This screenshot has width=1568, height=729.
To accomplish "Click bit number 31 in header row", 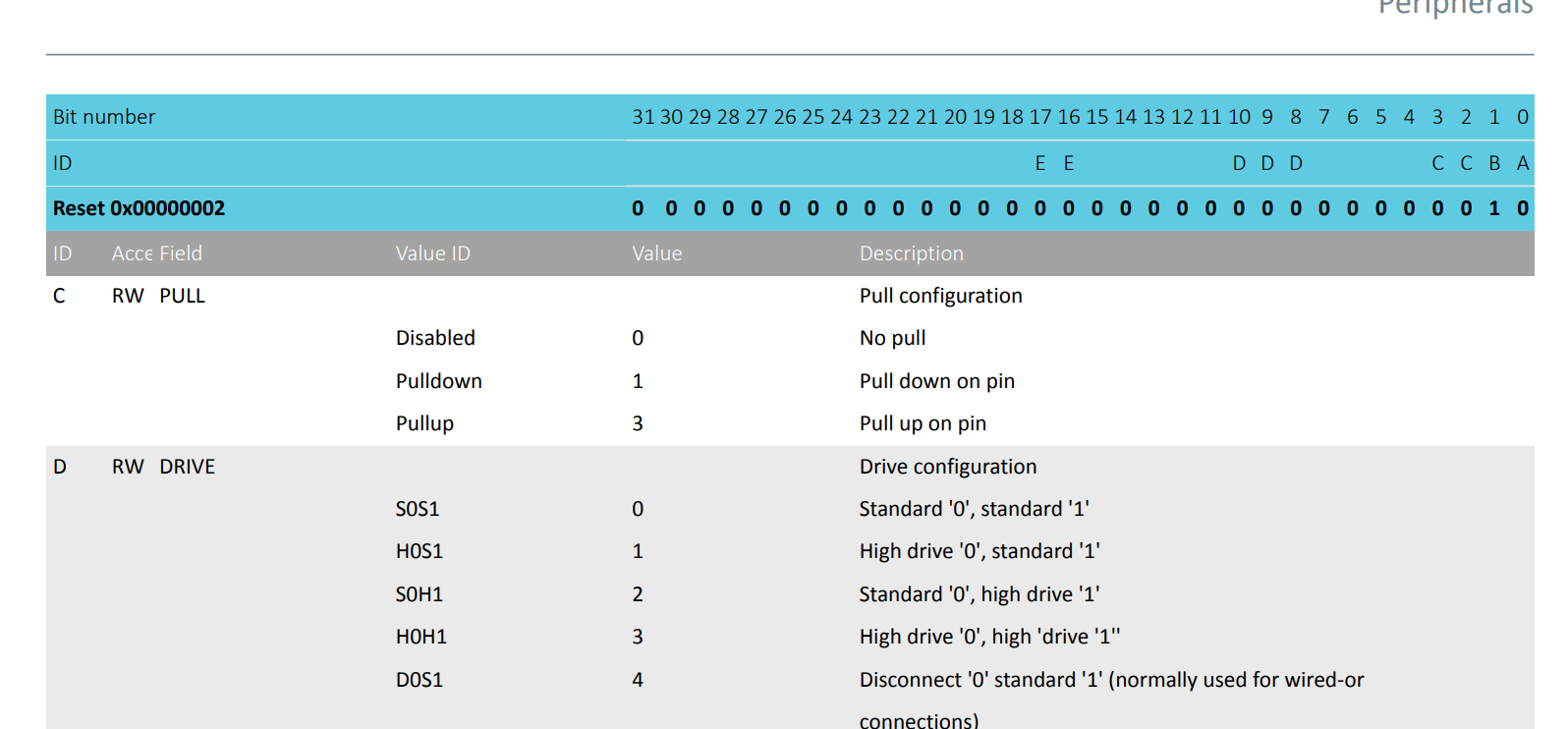I will (x=643, y=117).
